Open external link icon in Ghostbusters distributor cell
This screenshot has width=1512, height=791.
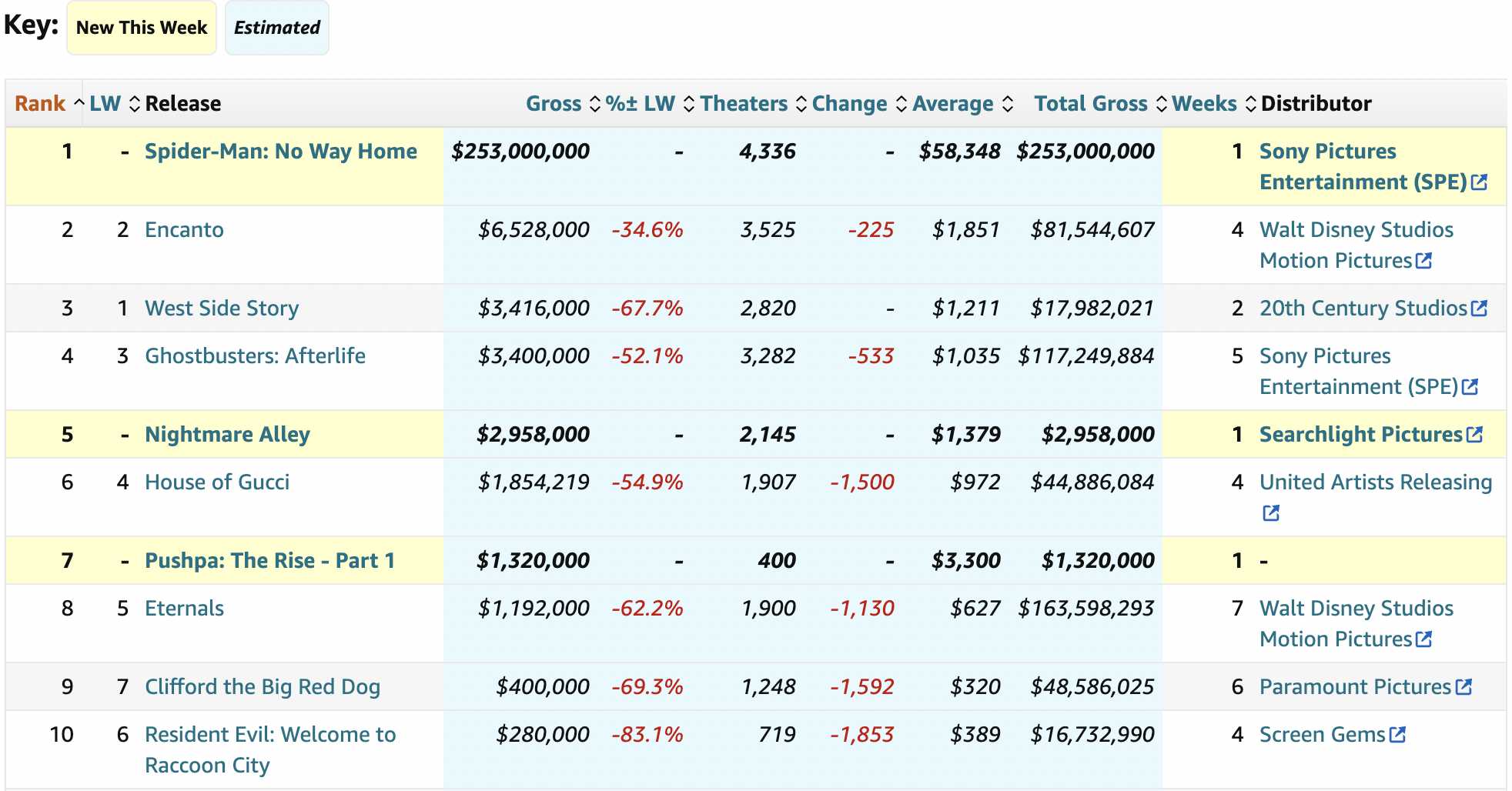pyautogui.click(x=1470, y=387)
